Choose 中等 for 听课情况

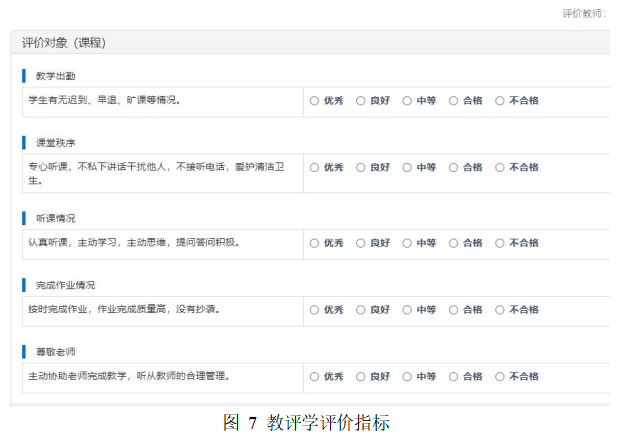(x=407, y=243)
